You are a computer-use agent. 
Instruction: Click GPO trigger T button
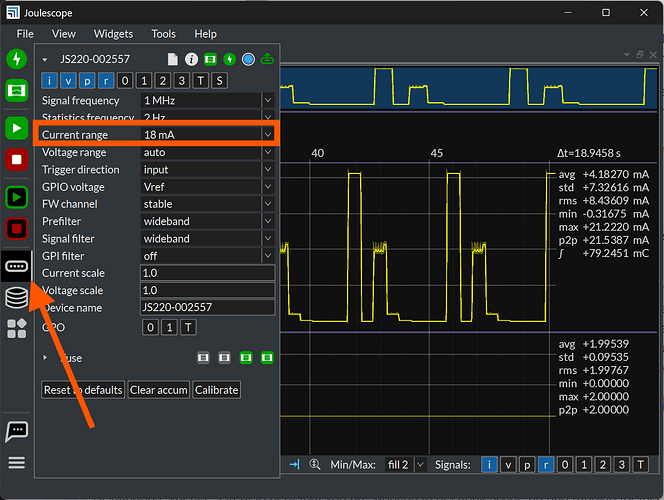[x=188, y=327]
